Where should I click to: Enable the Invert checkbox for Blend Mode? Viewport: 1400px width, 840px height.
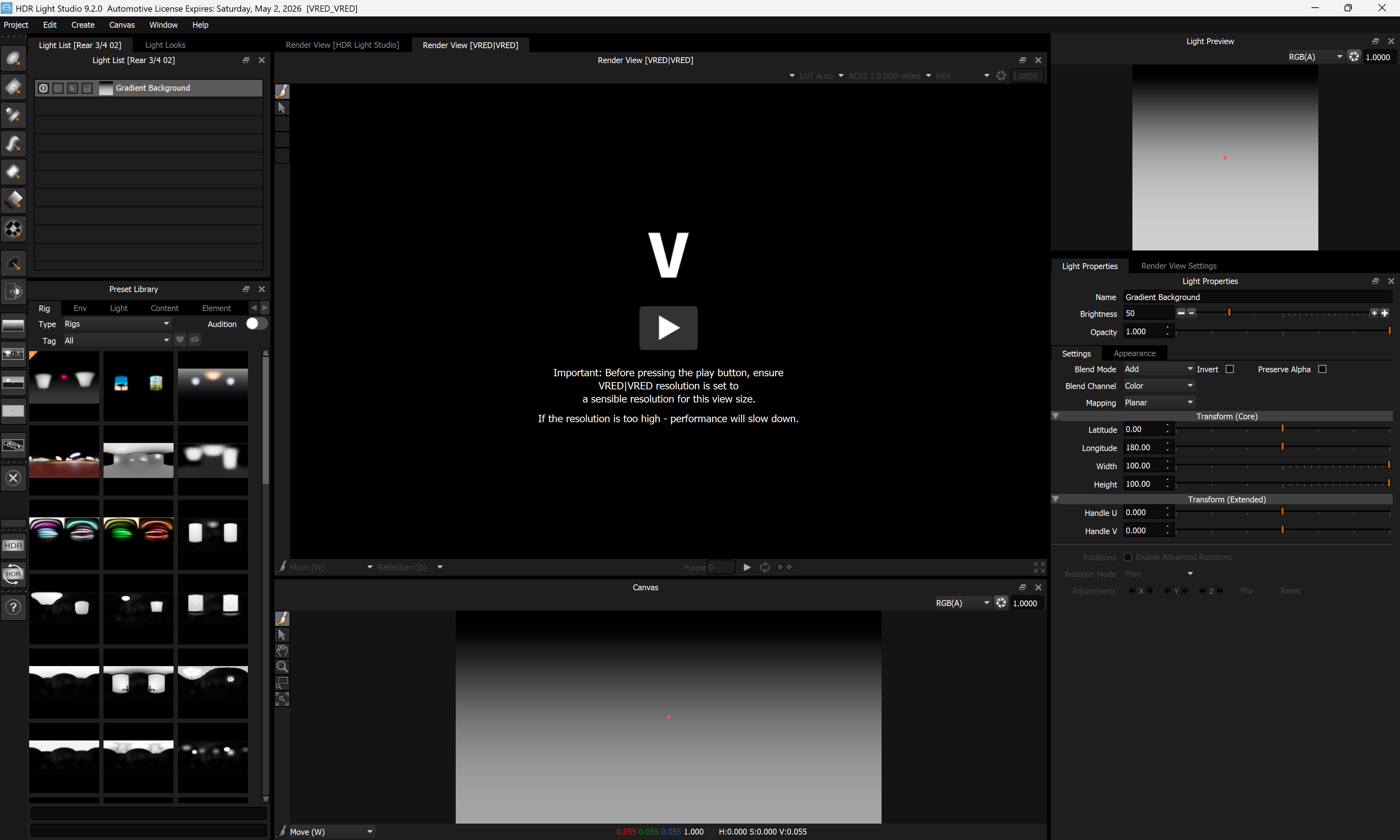pos(1229,369)
